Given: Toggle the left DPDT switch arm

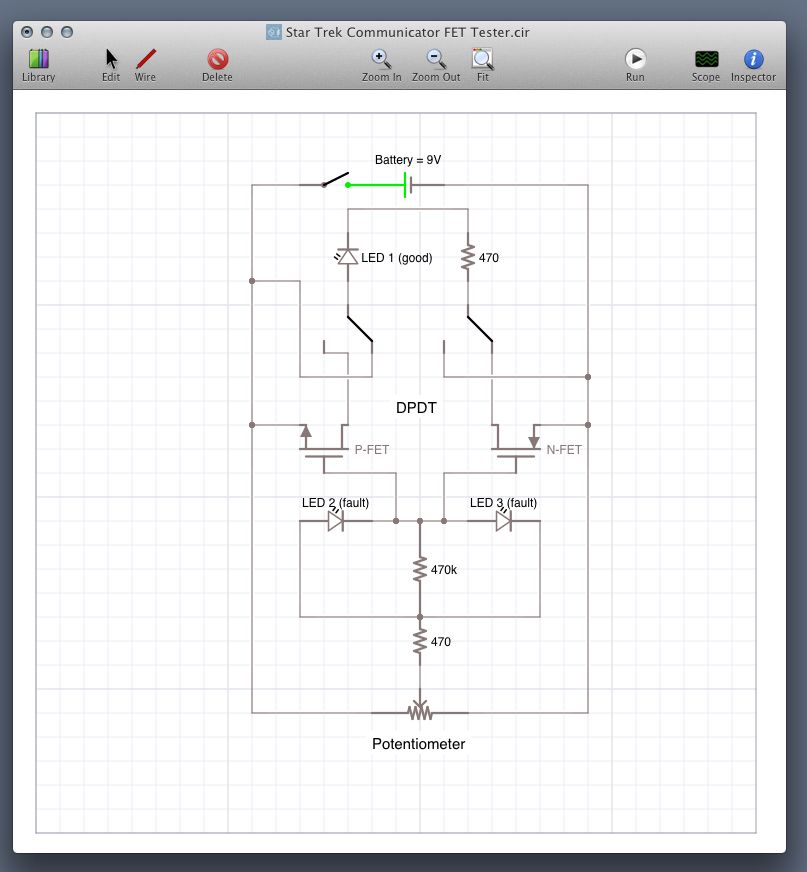Looking at the screenshot, I should click(360, 329).
